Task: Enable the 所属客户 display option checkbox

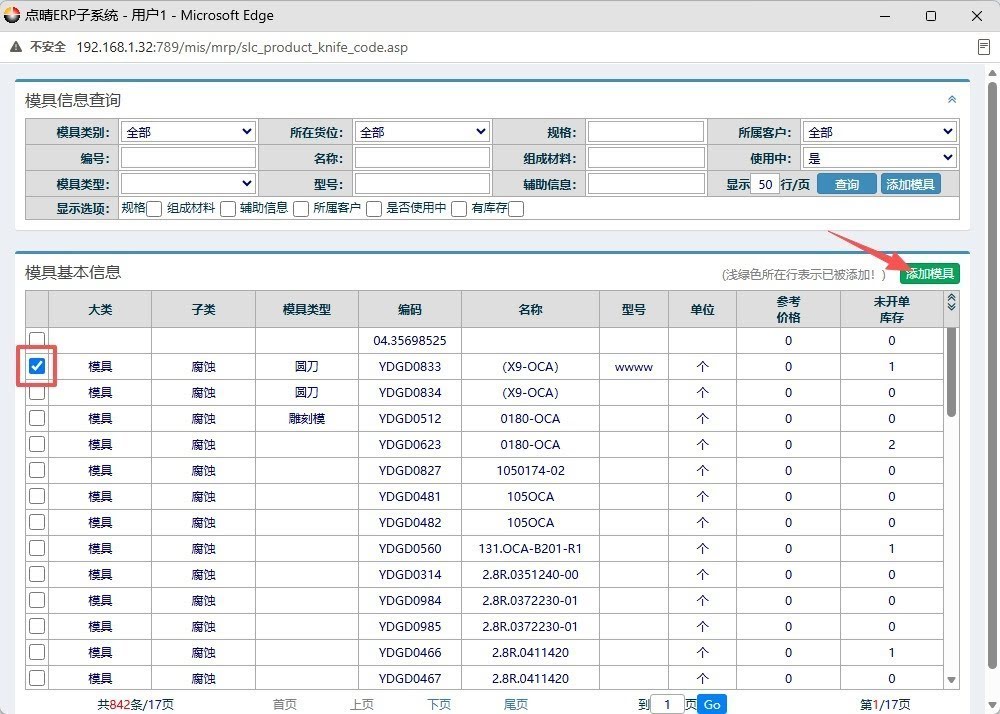Action: tap(374, 209)
